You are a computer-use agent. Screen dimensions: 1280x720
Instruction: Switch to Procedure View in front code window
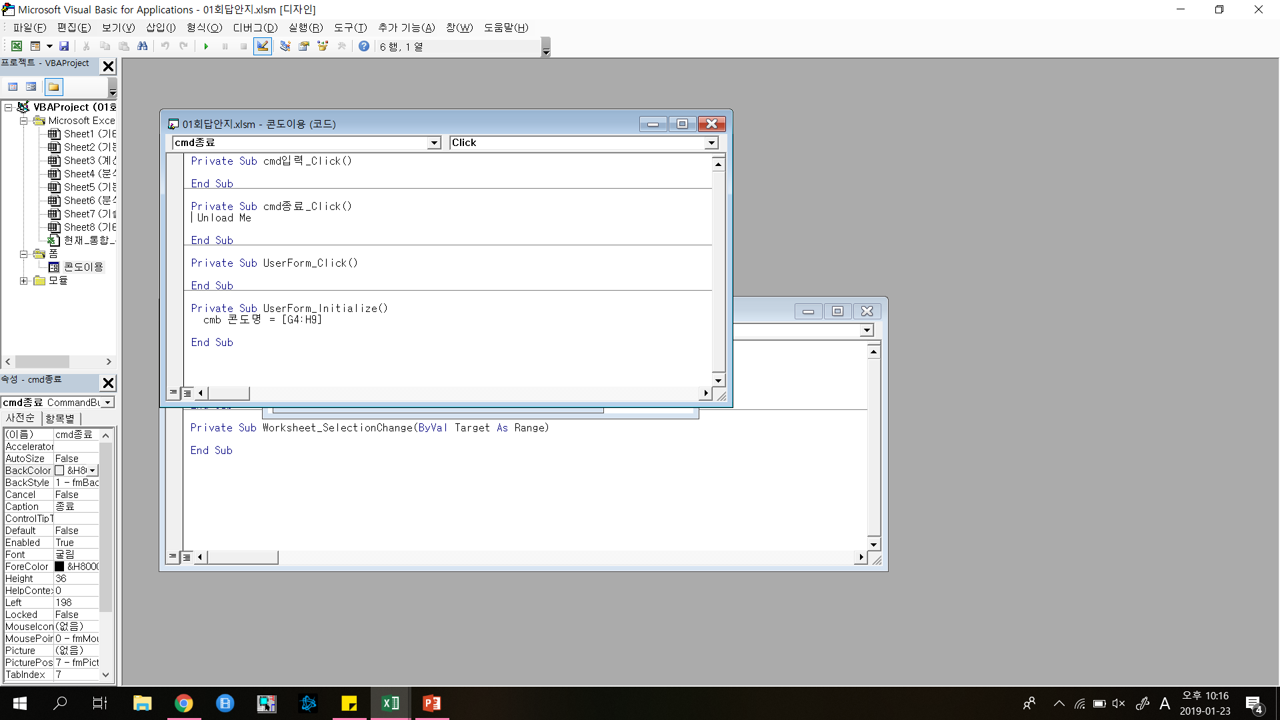pos(173,393)
